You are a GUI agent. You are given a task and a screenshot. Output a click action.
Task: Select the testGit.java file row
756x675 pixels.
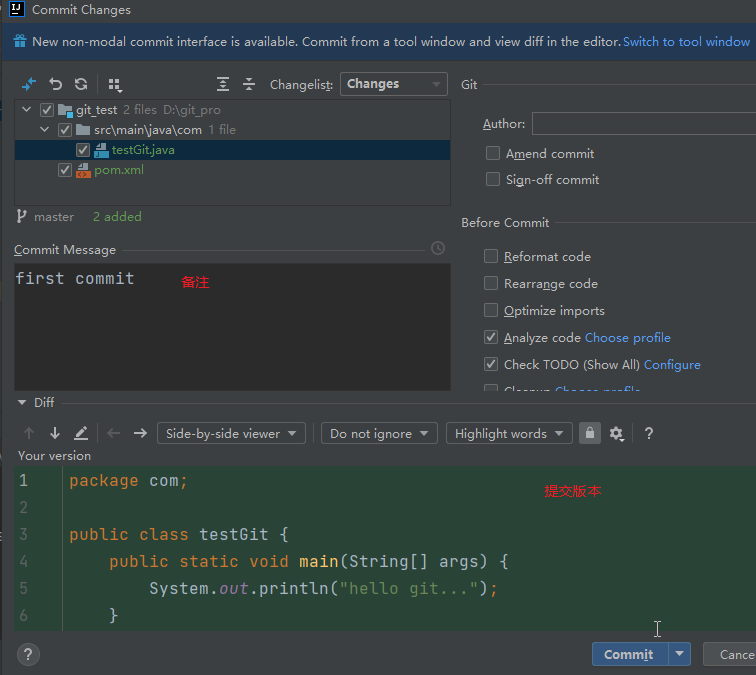pyautogui.click(x=232, y=150)
